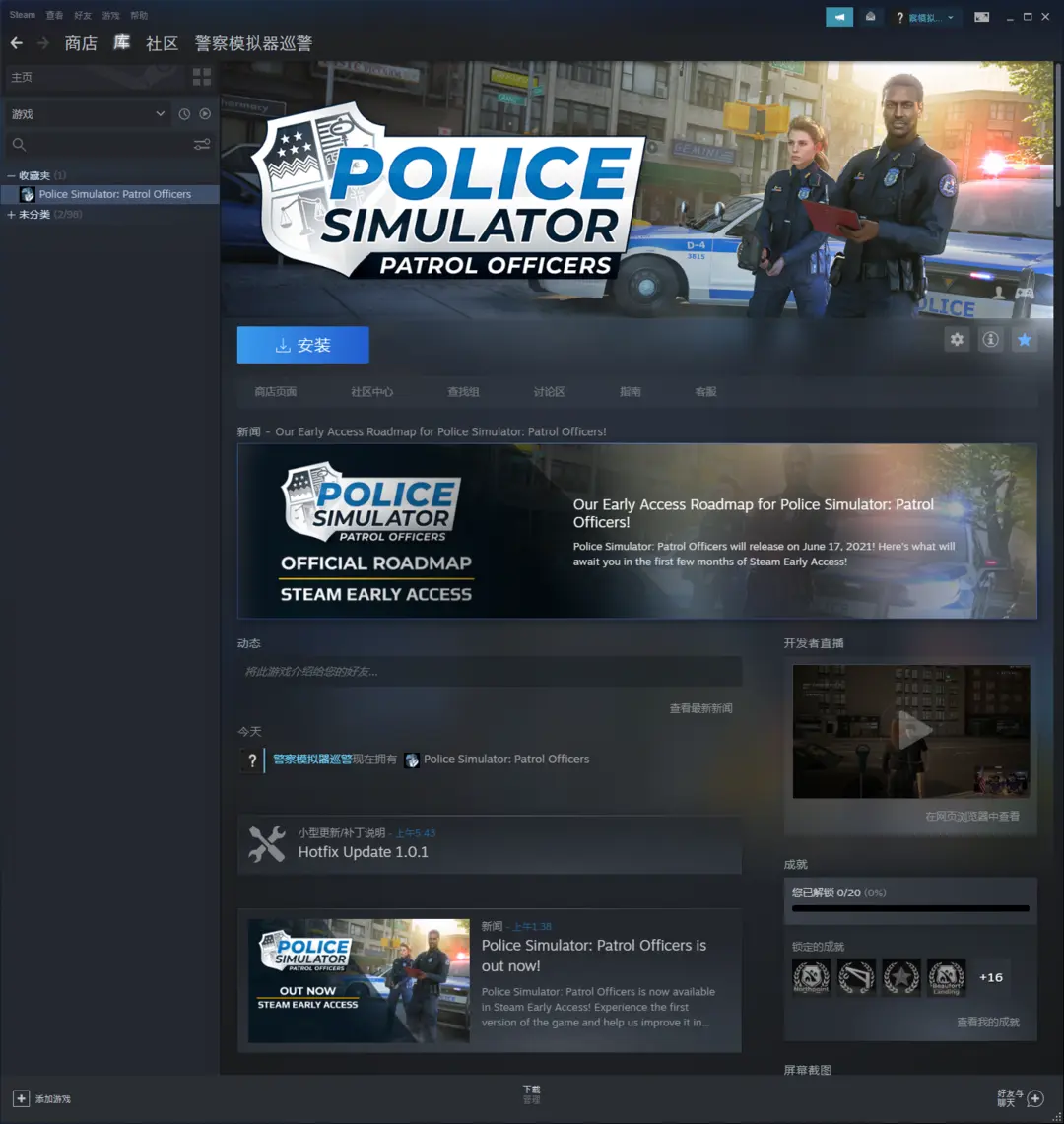Screen dimensions: 1064x1124
Task: Collapse the 收藏夹 category
Action: 11,175
